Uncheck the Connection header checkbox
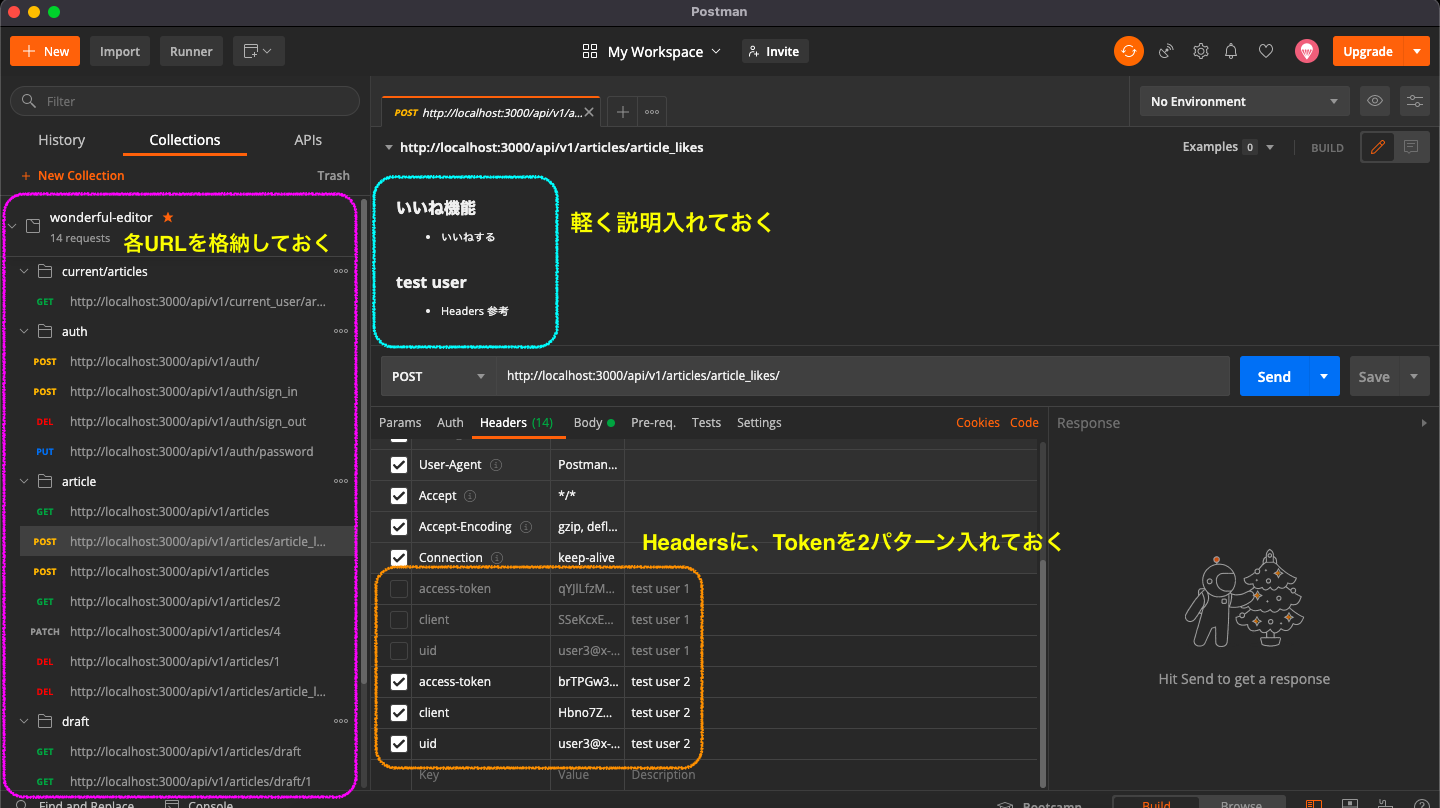This screenshot has width=1440, height=808. [x=399, y=558]
